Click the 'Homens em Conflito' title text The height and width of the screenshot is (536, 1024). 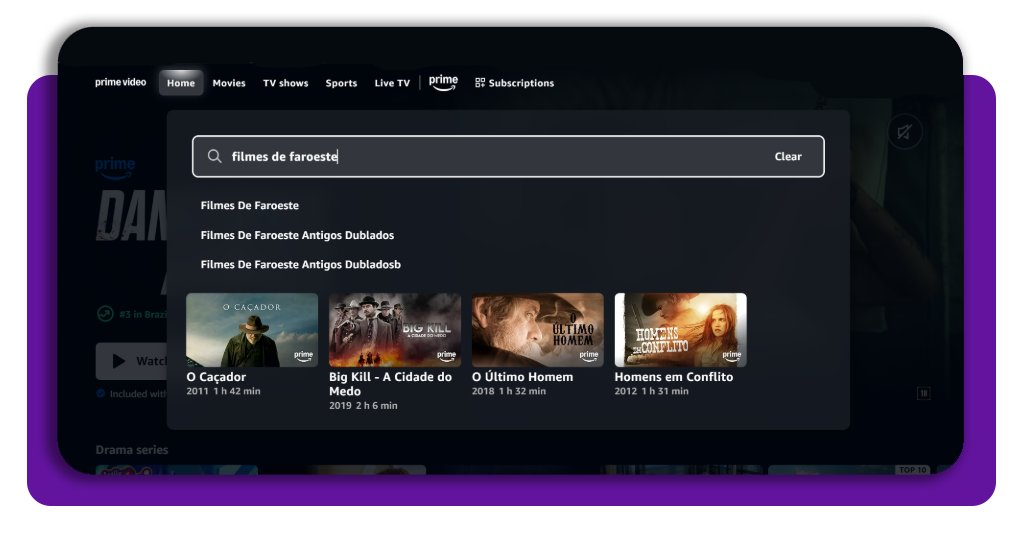[x=674, y=377]
